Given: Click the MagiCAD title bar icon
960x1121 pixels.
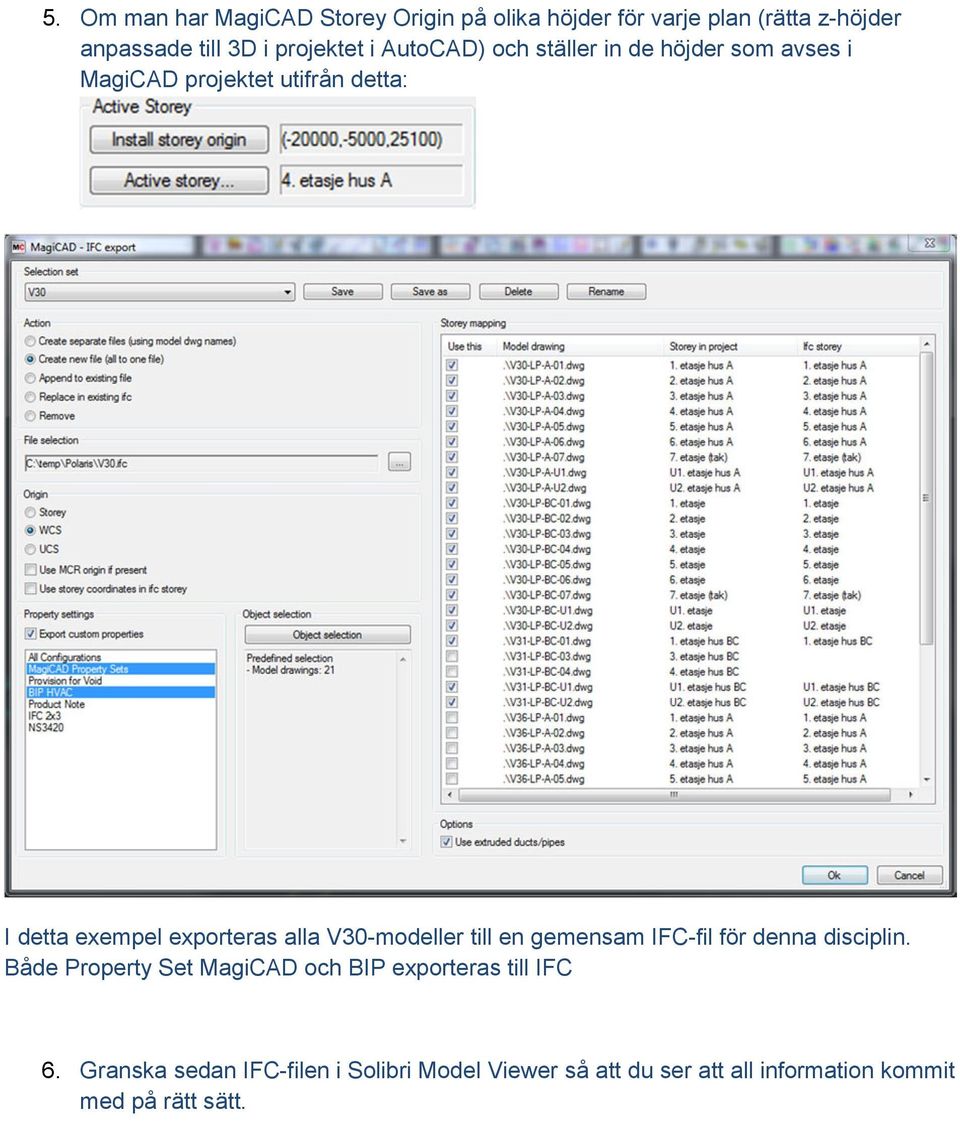Looking at the screenshot, I should 18,247.
